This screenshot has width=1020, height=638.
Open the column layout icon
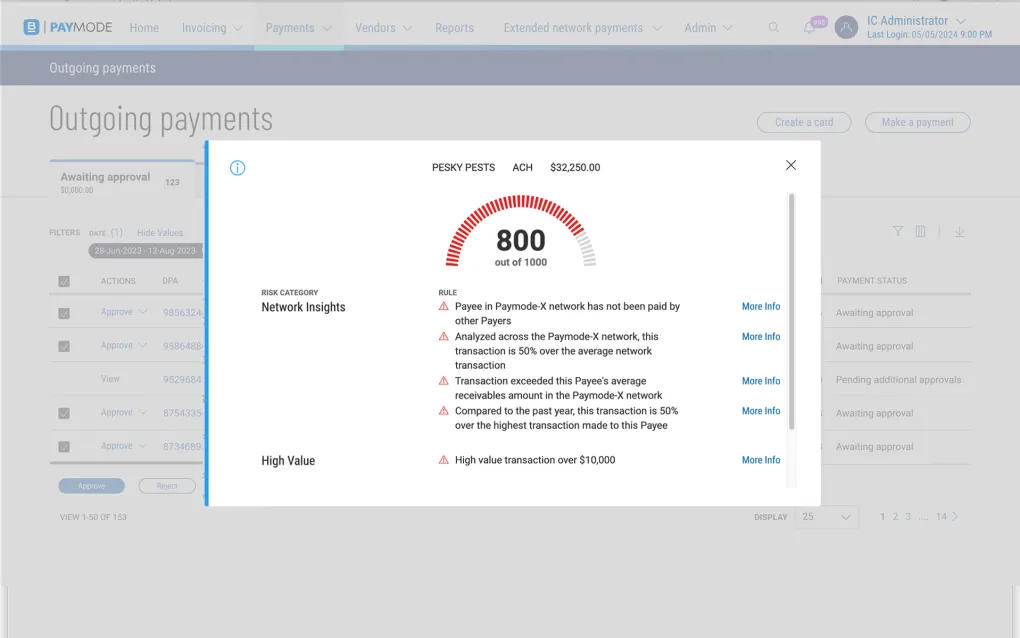pyautogui.click(x=921, y=232)
